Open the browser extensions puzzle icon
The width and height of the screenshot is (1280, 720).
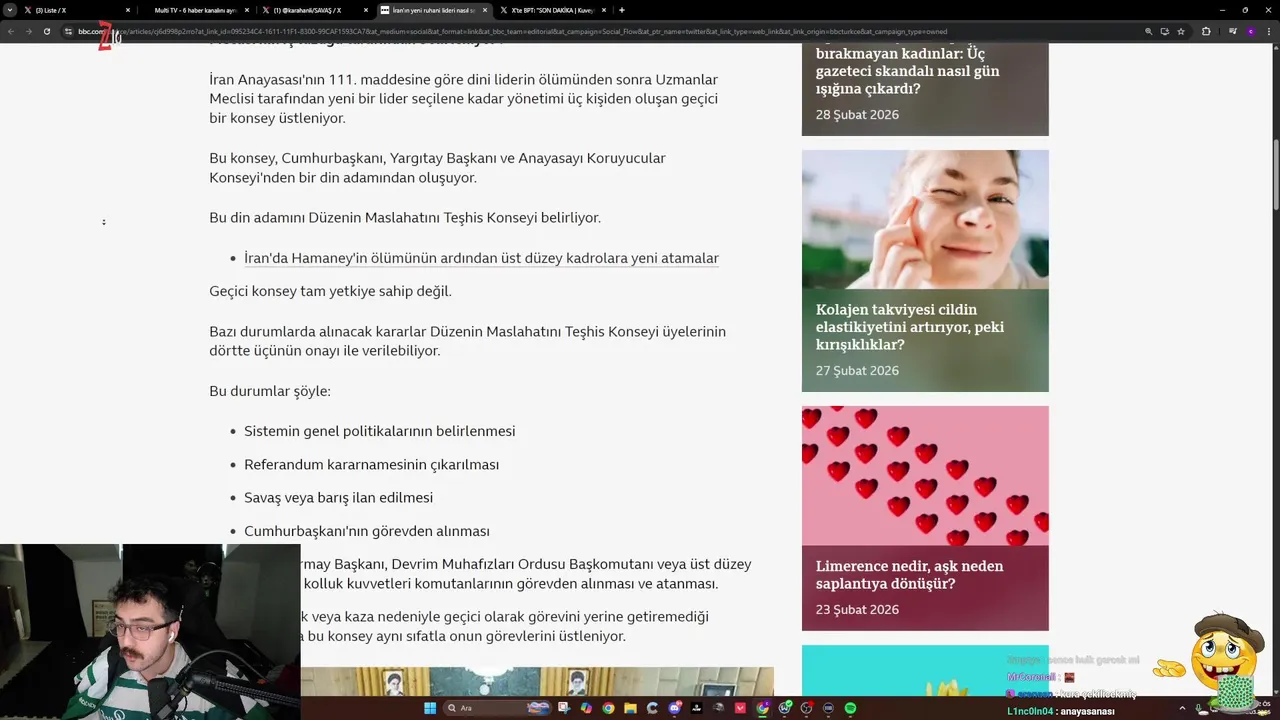click(1206, 31)
